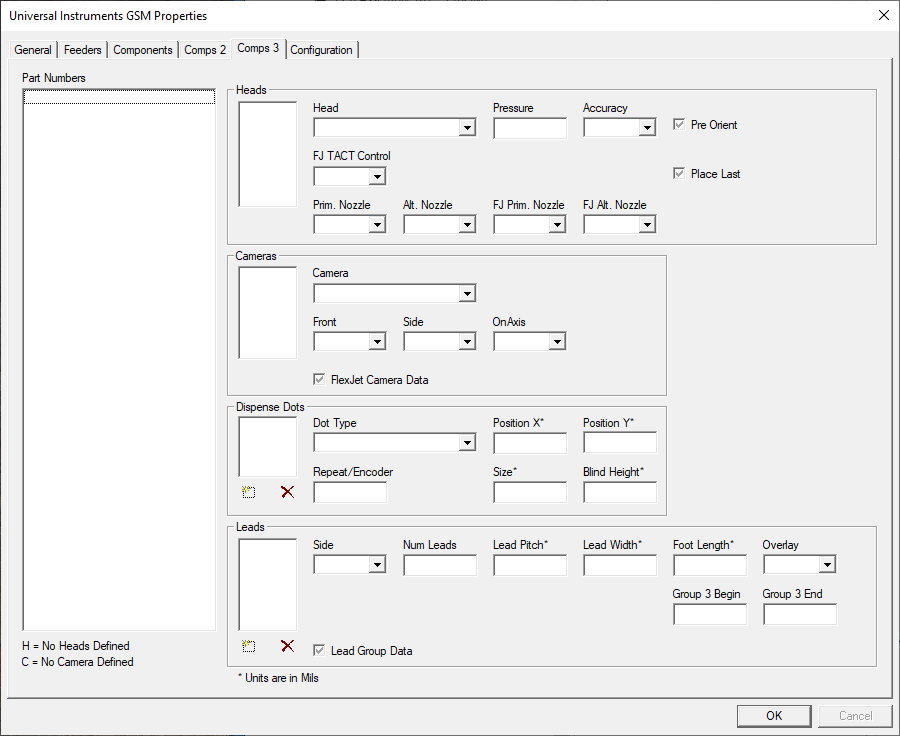This screenshot has height=736, width=900.
Task: Open the Camera dropdown
Action: point(466,292)
